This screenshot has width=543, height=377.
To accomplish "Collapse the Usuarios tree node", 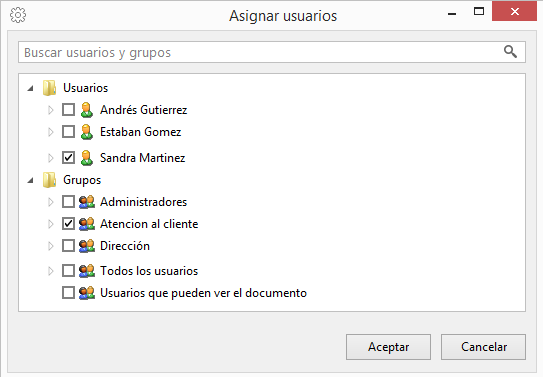I will click(30, 88).
